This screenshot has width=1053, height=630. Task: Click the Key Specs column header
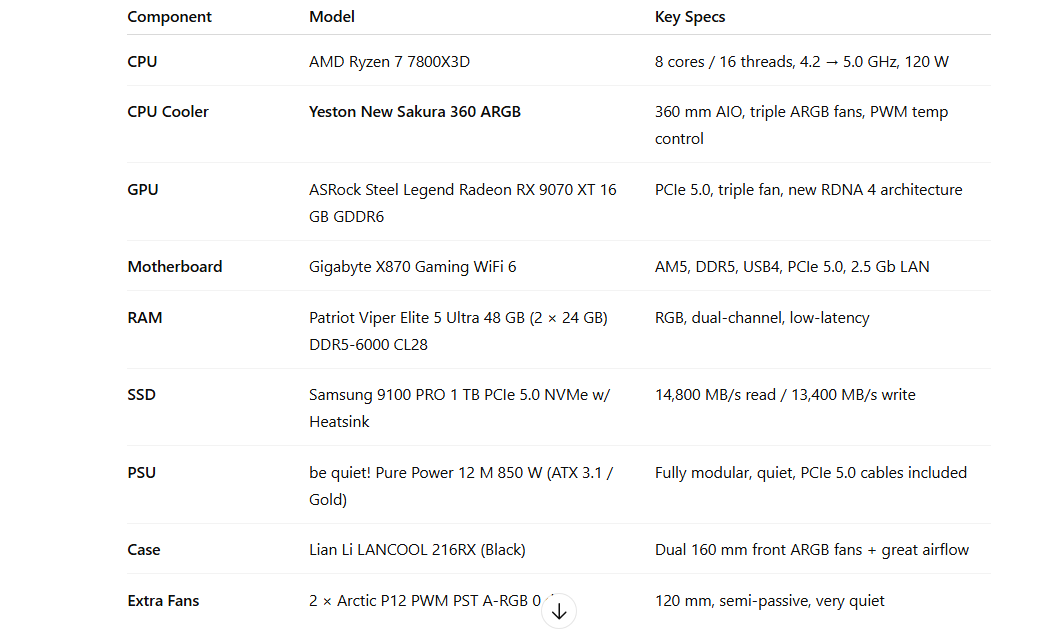(690, 17)
